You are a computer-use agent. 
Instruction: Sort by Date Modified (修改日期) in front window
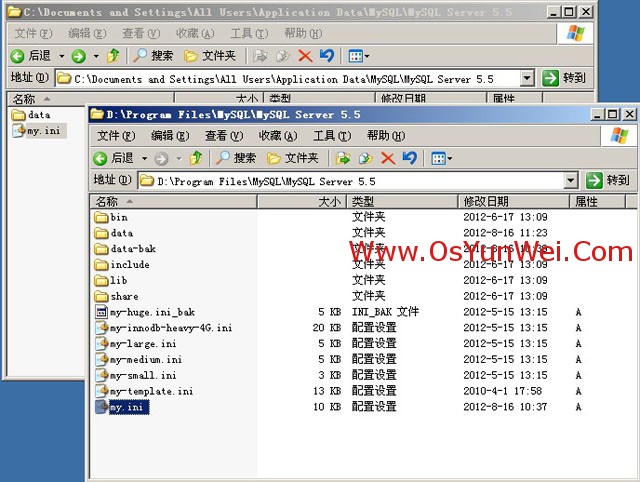tap(514, 202)
